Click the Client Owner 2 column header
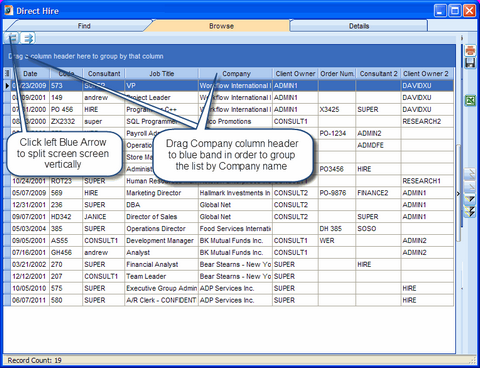480x368 pixels. tap(427, 74)
